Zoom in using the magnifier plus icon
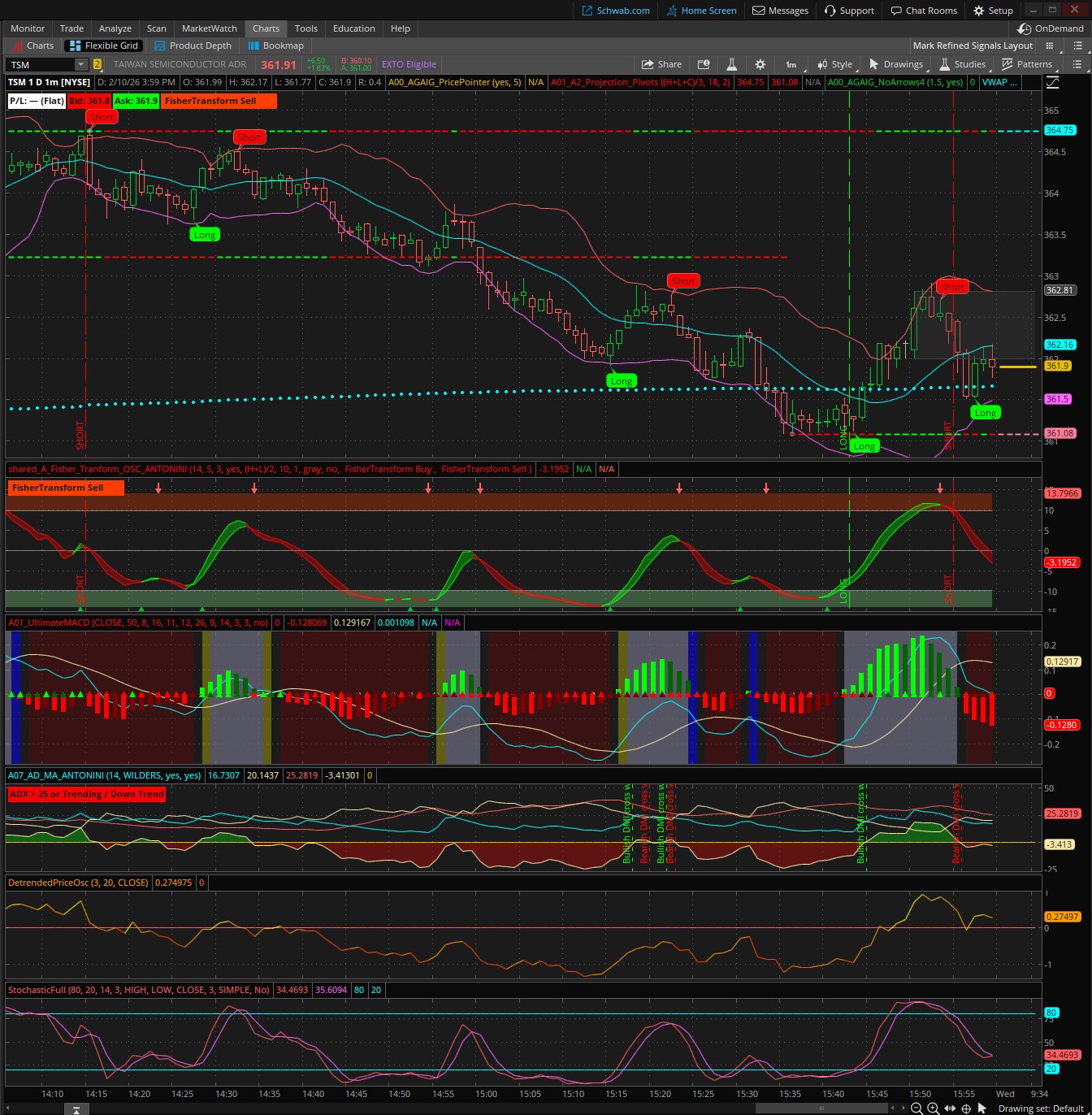This screenshot has width=1092, height=1115. point(933,1108)
